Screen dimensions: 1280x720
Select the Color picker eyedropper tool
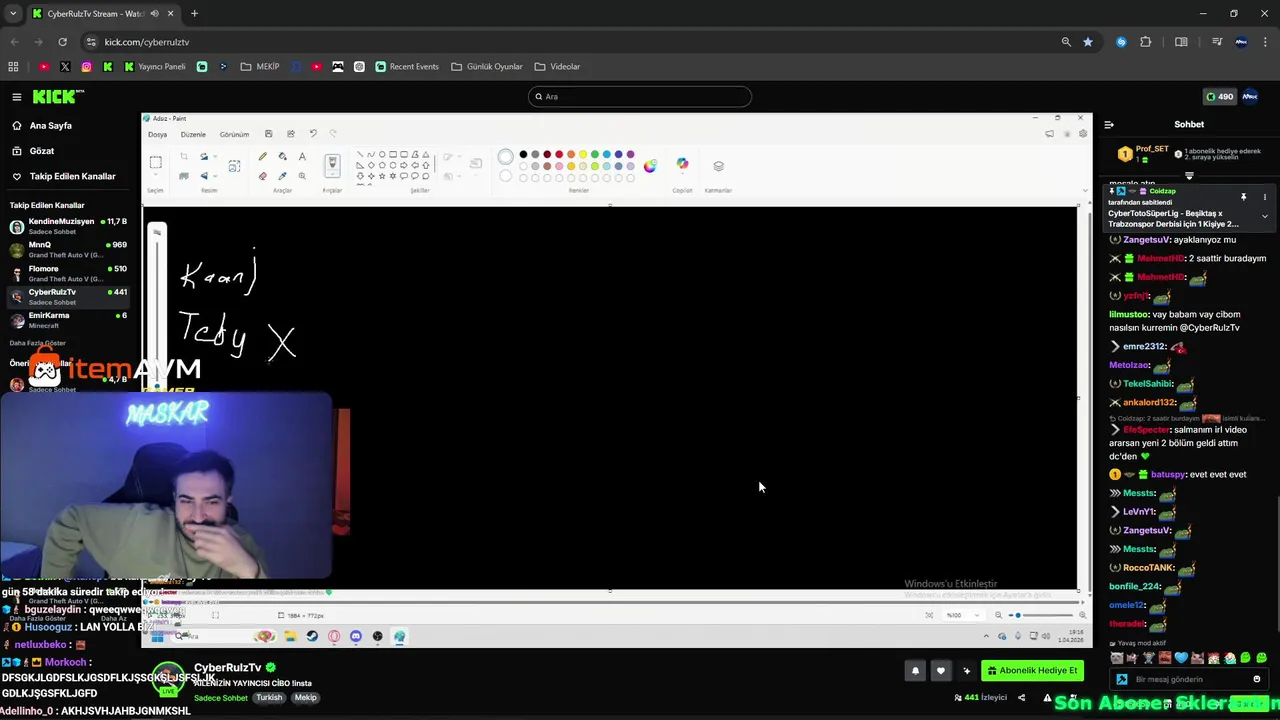282,176
